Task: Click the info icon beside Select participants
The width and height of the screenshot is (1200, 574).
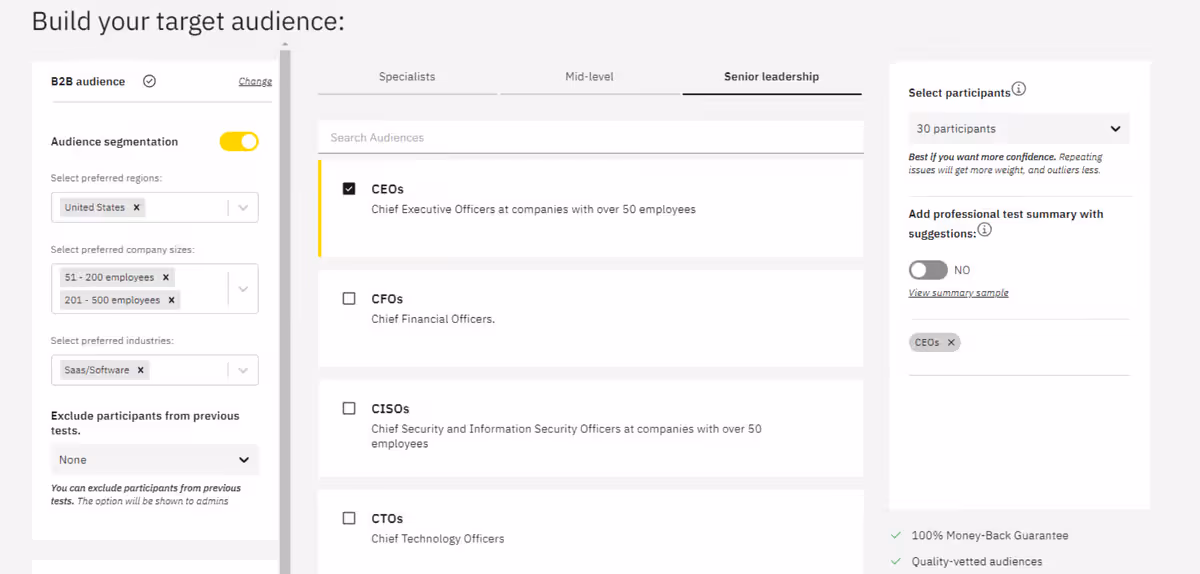Action: point(1019,89)
